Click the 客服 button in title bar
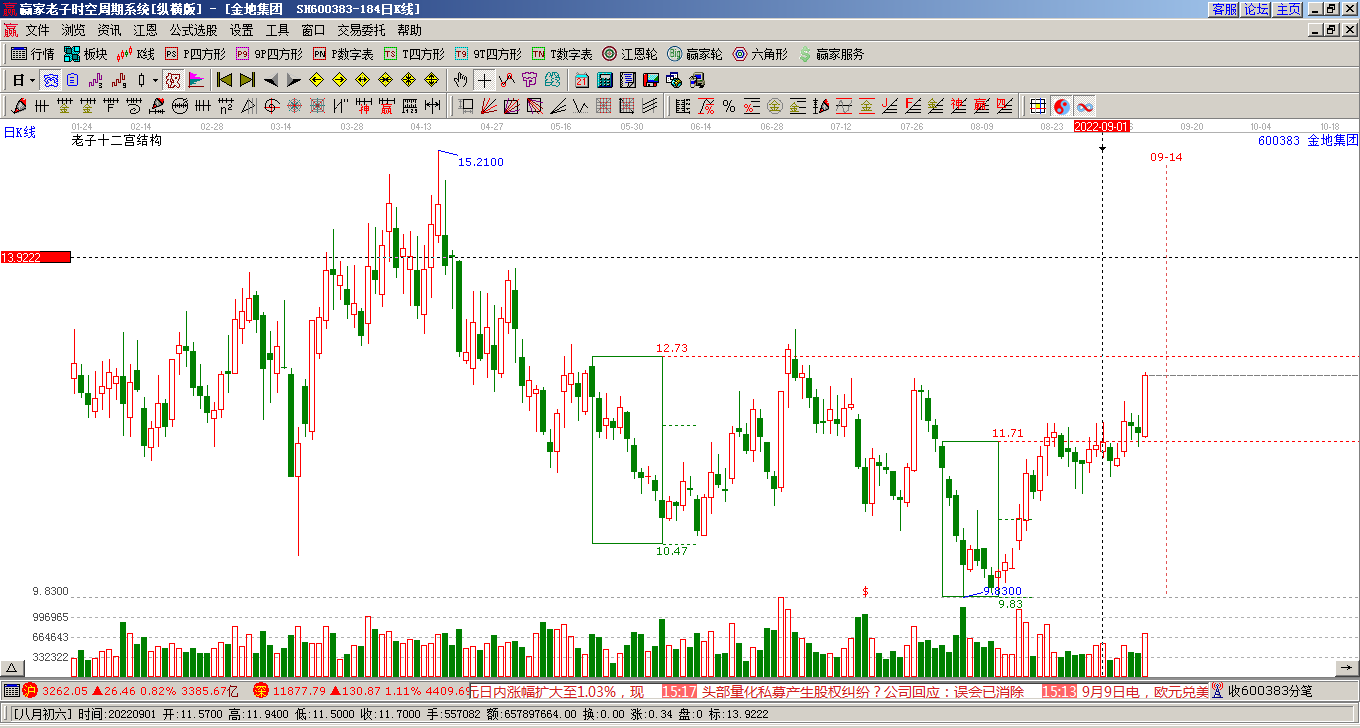The image size is (1360, 728). [x=1224, y=9]
